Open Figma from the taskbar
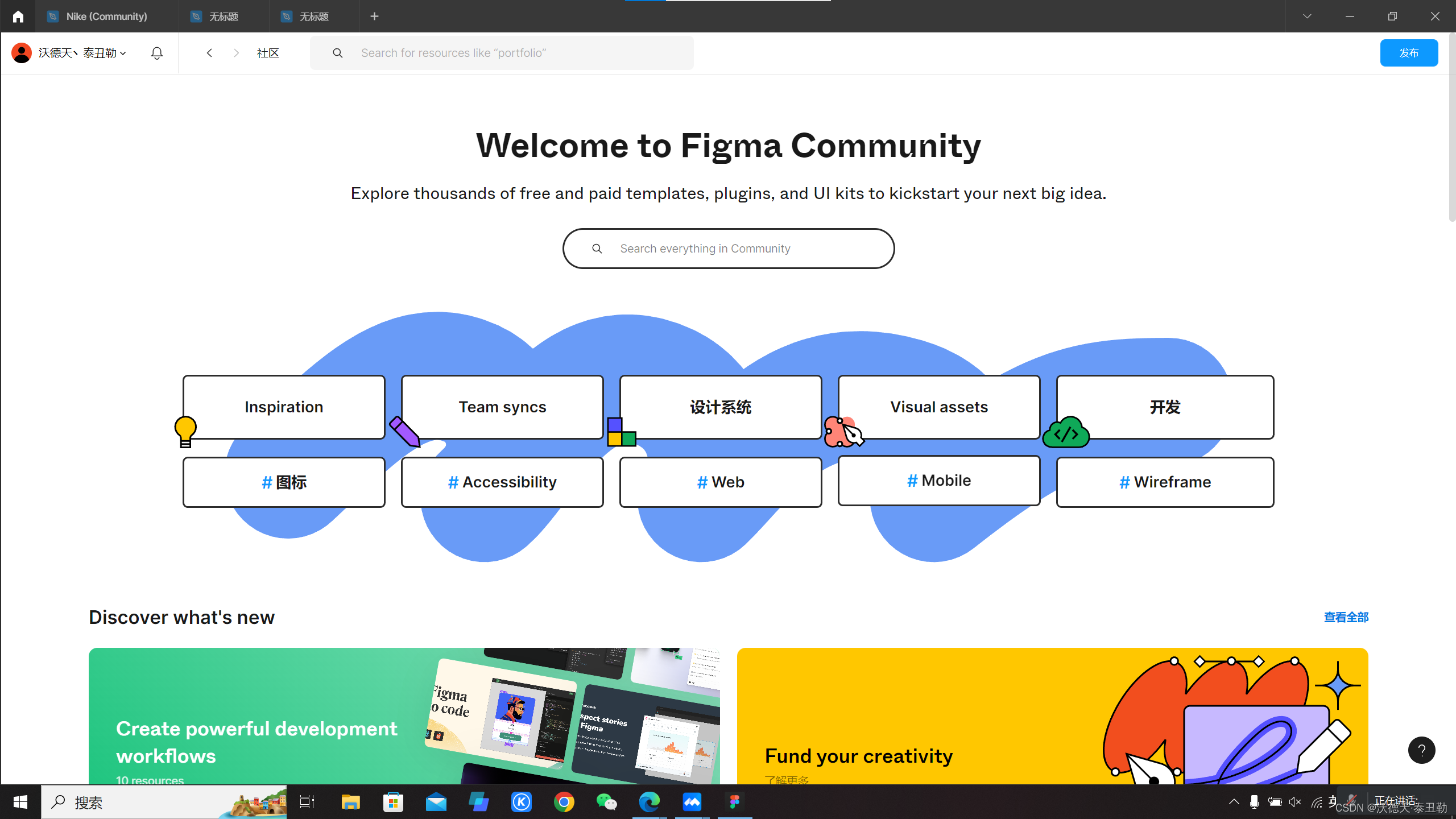 pos(735,802)
